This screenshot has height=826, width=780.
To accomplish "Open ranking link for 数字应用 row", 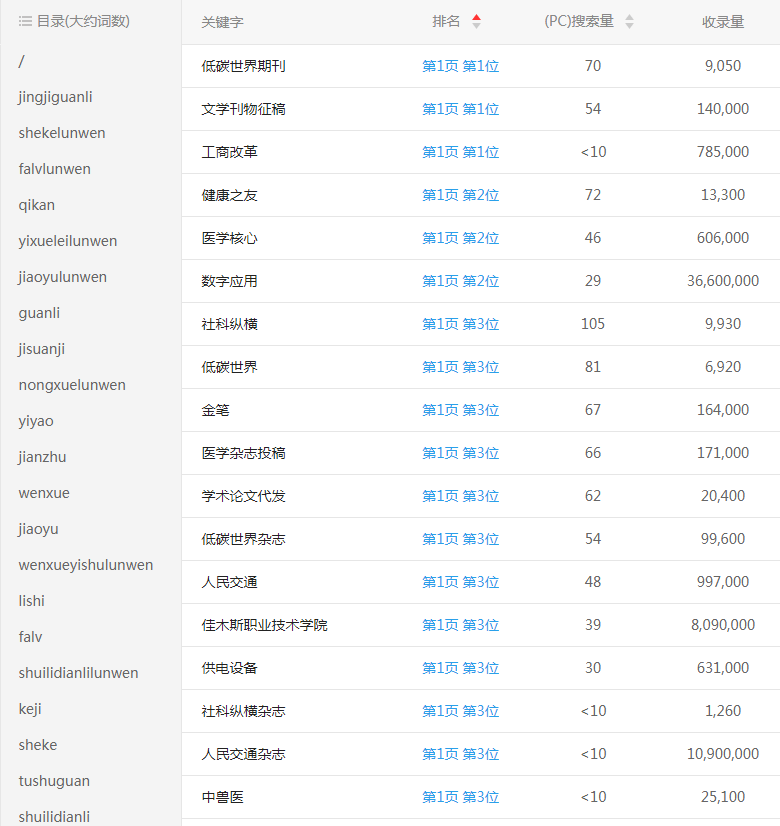I will pos(460,281).
